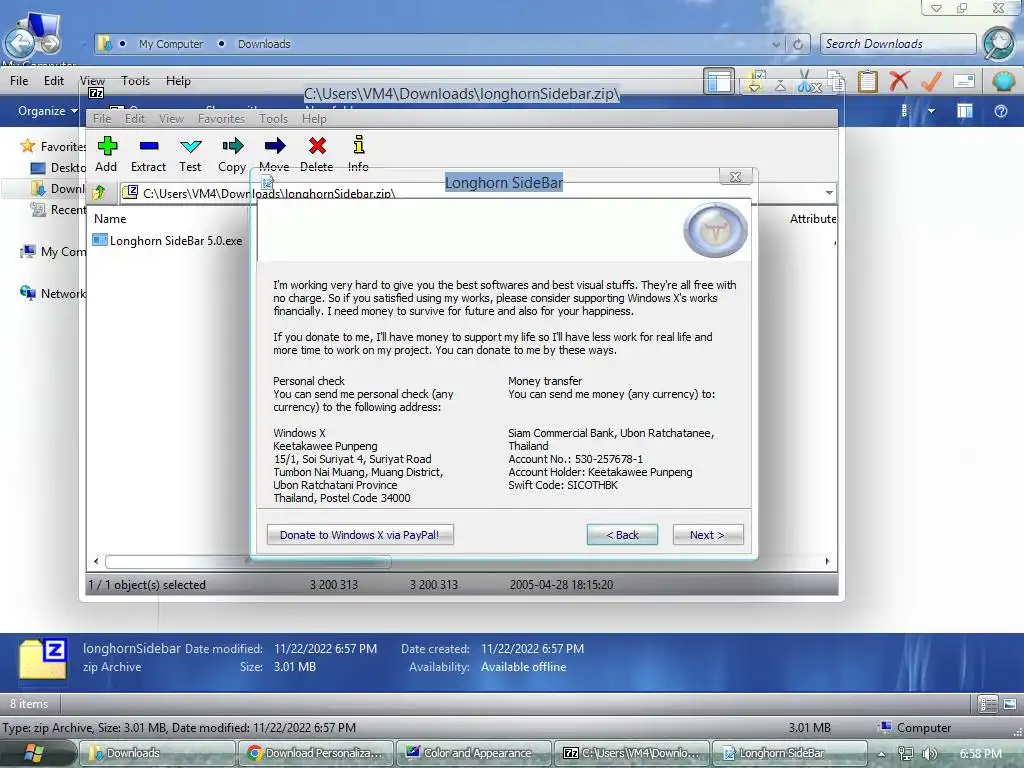
Task: Select Longhorn SideBar 5.0.exe in archive list
Action: (168, 240)
